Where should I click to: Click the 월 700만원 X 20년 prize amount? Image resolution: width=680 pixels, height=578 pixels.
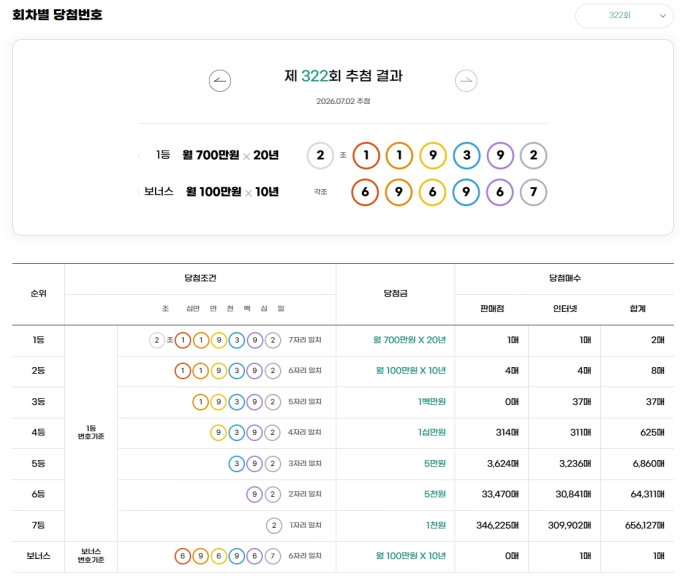click(409, 340)
